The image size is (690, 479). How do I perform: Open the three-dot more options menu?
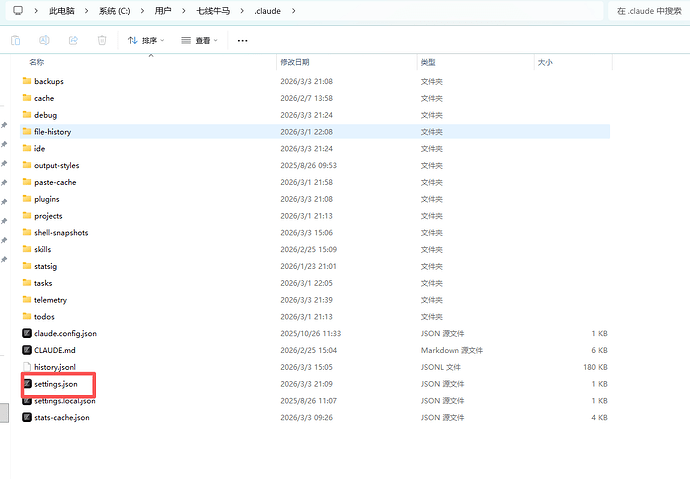point(242,40)
